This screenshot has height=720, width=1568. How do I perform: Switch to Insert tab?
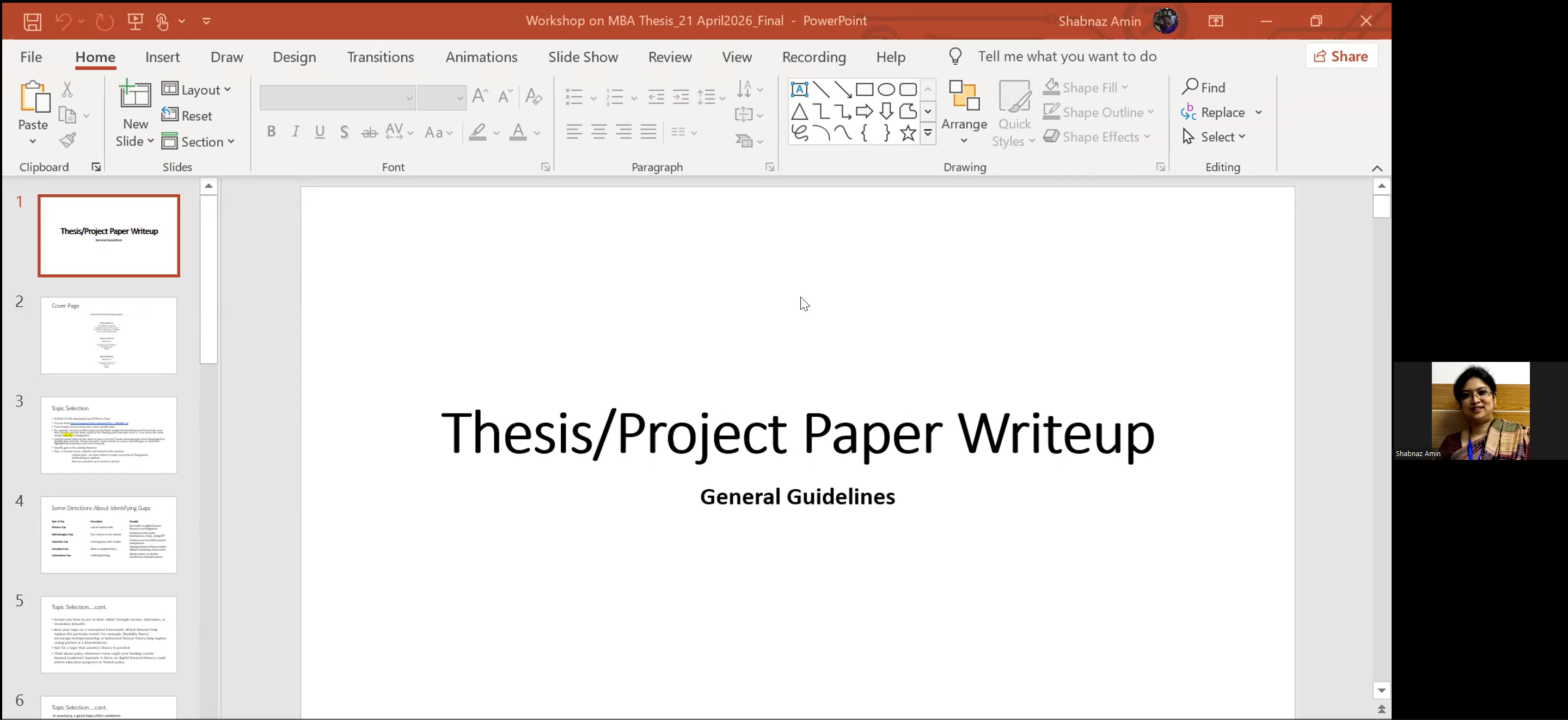pos(163,57)
